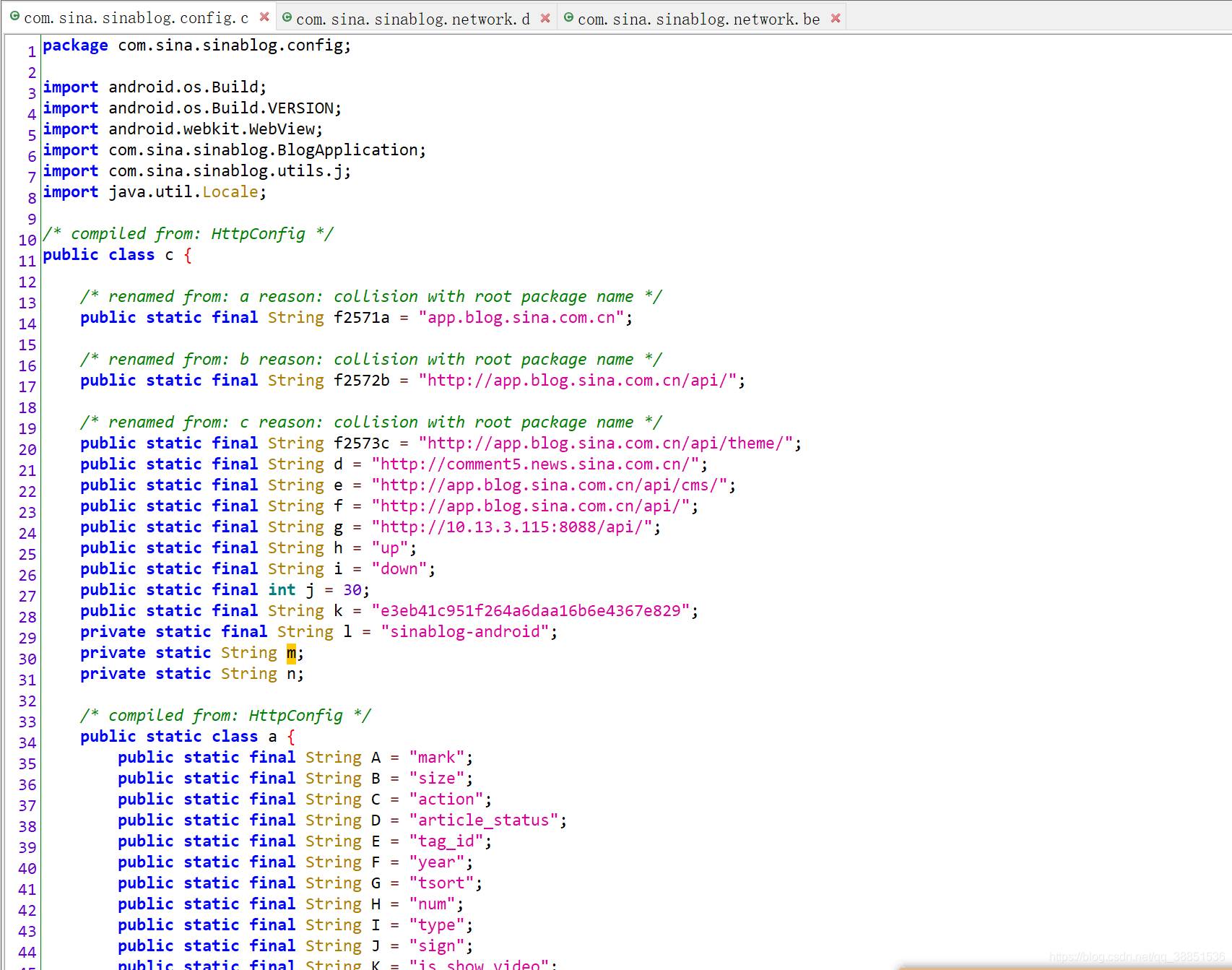Click line number 30 in the gutter
The width and height of the screenshot is (1232, 970).
point(27,659)
